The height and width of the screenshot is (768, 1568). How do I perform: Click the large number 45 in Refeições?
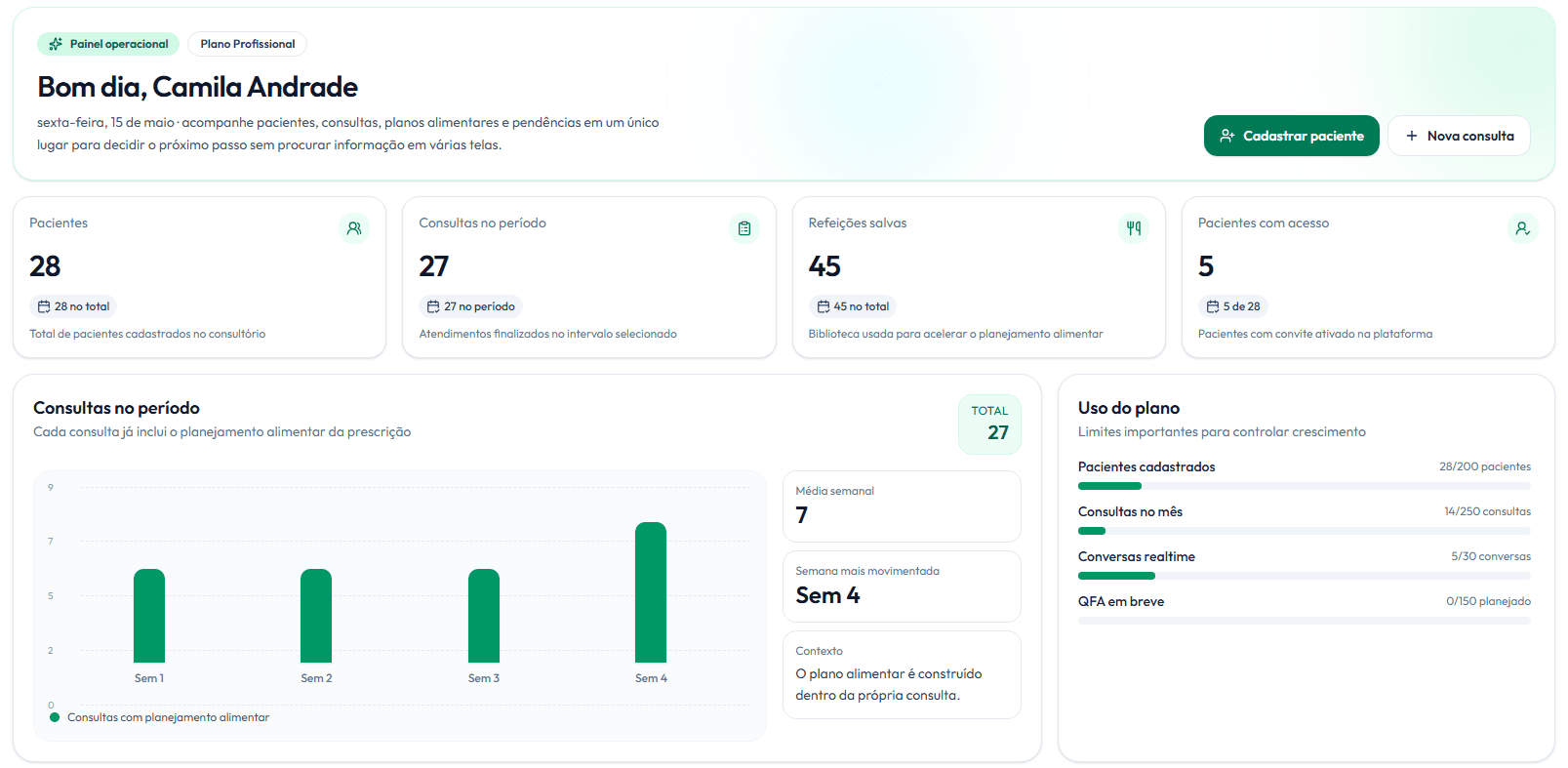(824, 266)
